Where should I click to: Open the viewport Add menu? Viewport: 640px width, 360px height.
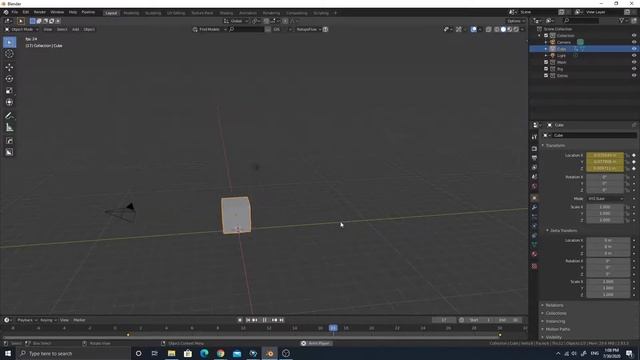[x=76, y=29]
